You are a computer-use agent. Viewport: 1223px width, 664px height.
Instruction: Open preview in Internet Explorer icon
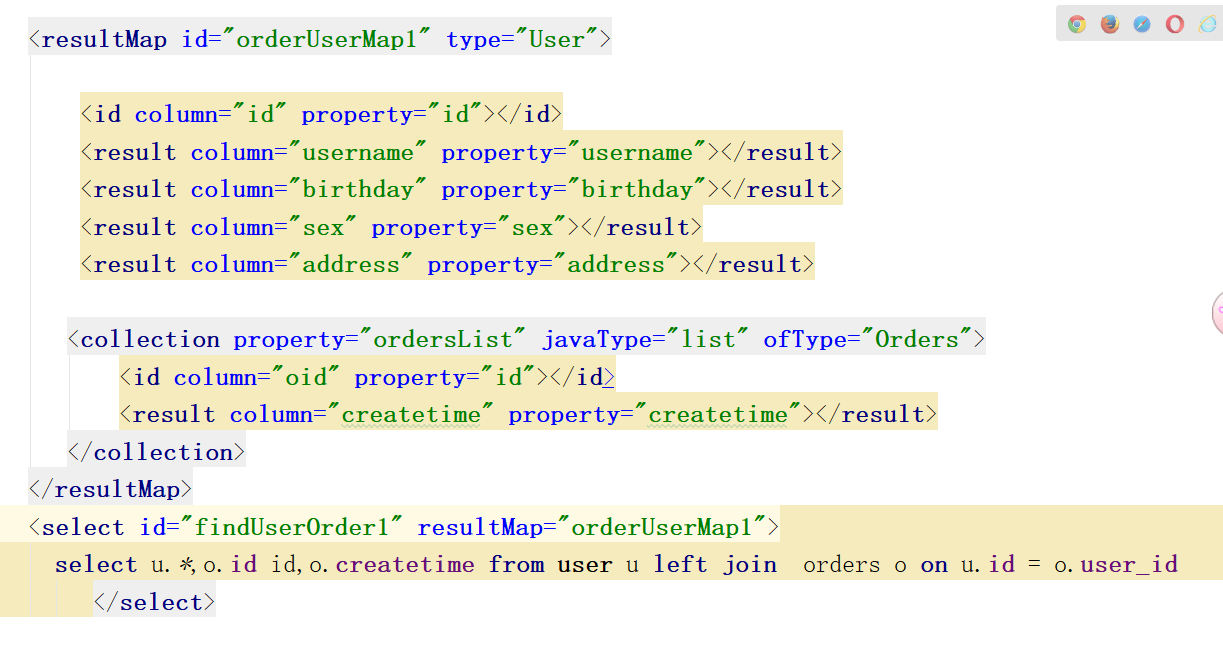point(1208,24)
